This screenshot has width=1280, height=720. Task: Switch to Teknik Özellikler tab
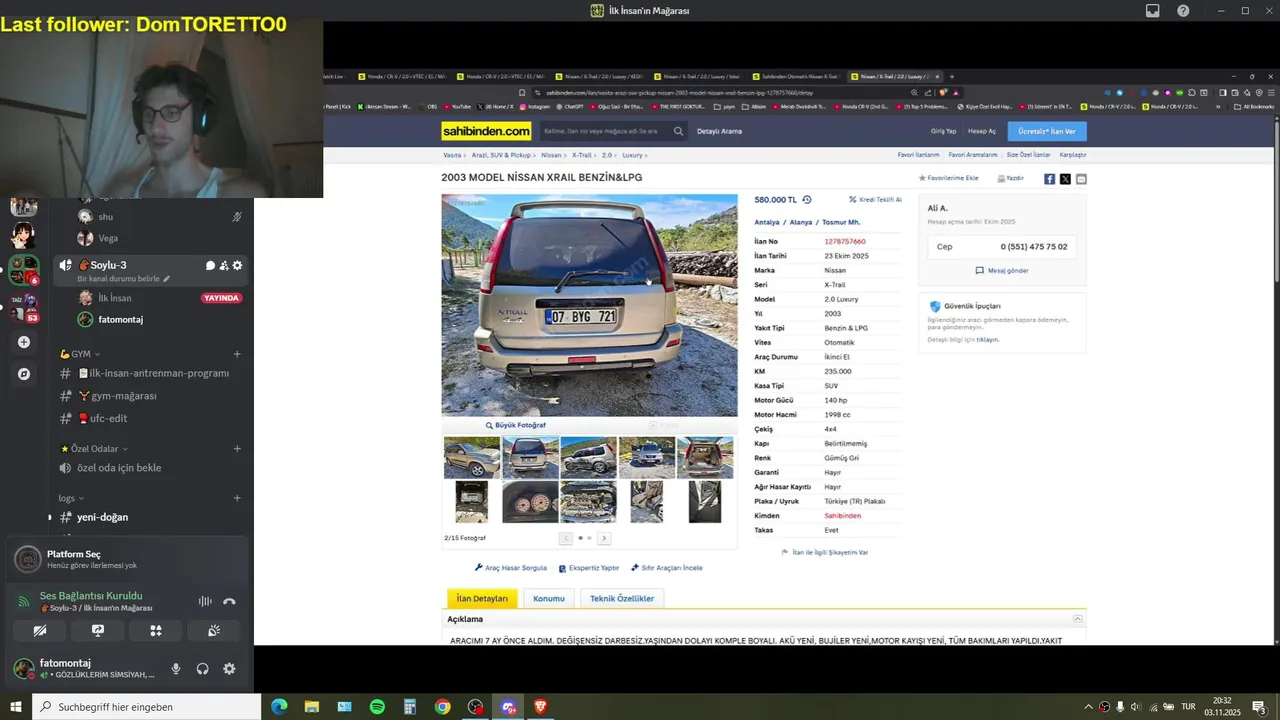(x=622, y=599)
